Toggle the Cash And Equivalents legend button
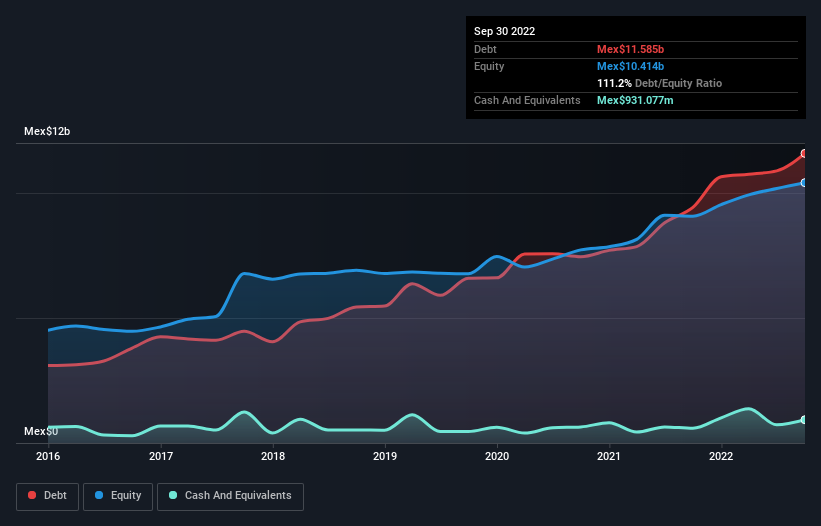This screenshot has width=821, height=526. pyautogui.click(x=230, y=496)
